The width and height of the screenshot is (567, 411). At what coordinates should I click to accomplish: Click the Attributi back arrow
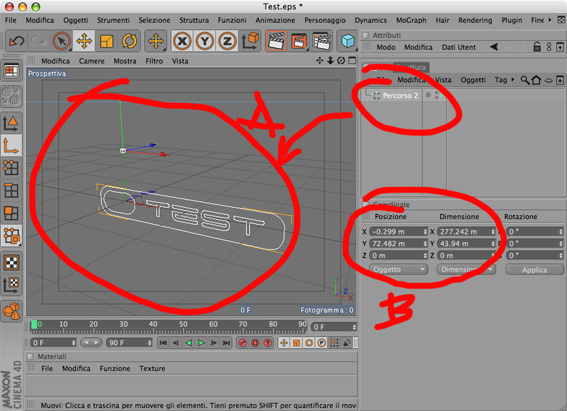494,47
